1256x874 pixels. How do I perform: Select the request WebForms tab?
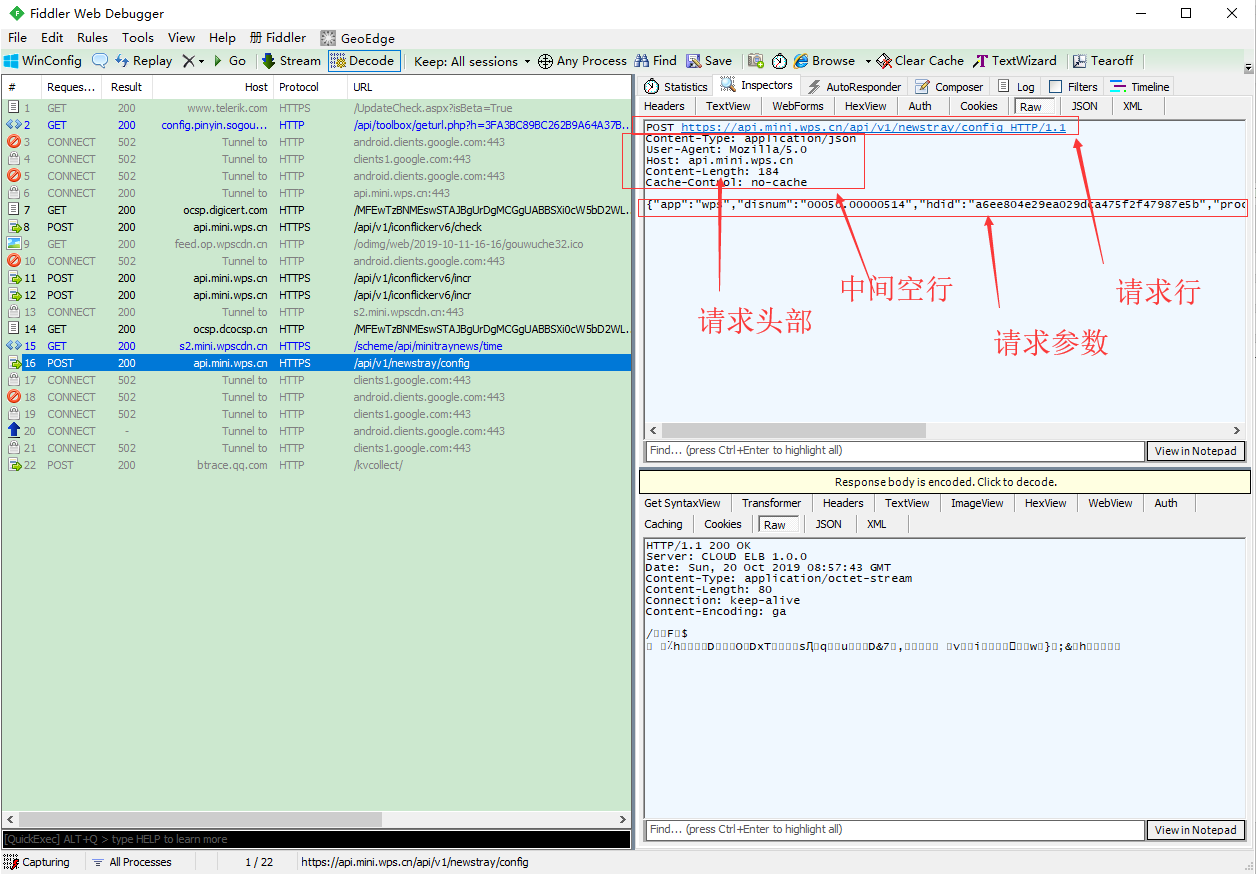798,106
